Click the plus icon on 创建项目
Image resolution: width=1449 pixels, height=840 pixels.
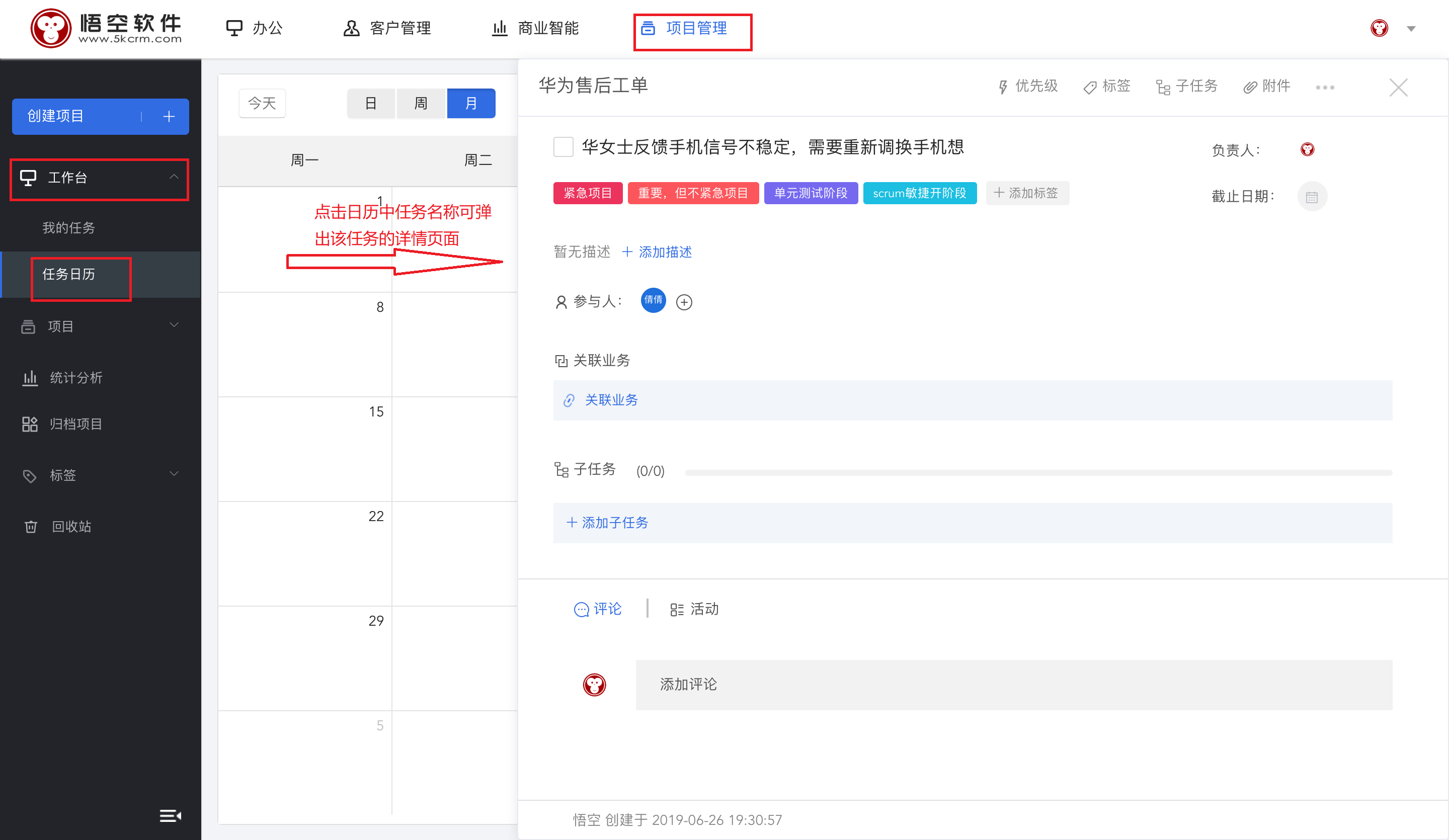click(169, 116)
